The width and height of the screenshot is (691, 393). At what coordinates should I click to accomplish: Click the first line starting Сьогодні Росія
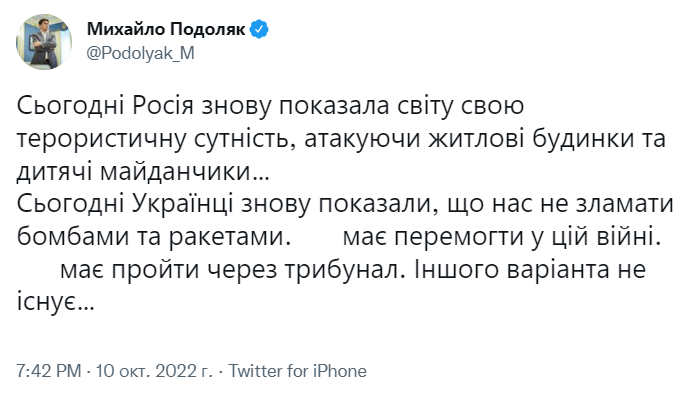coord(270,106)
